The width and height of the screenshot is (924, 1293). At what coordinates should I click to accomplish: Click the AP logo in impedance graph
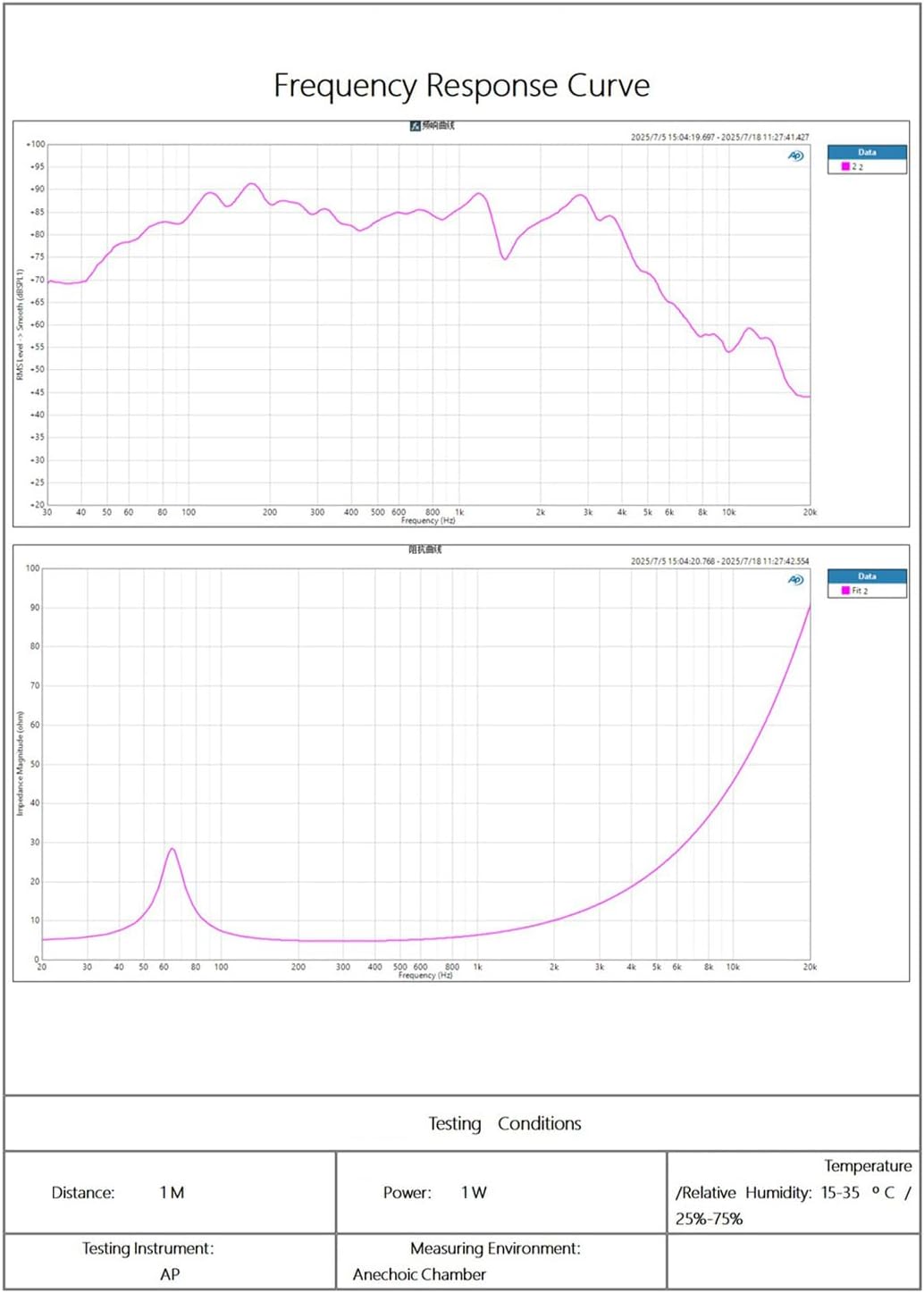[x=795, y=580]
